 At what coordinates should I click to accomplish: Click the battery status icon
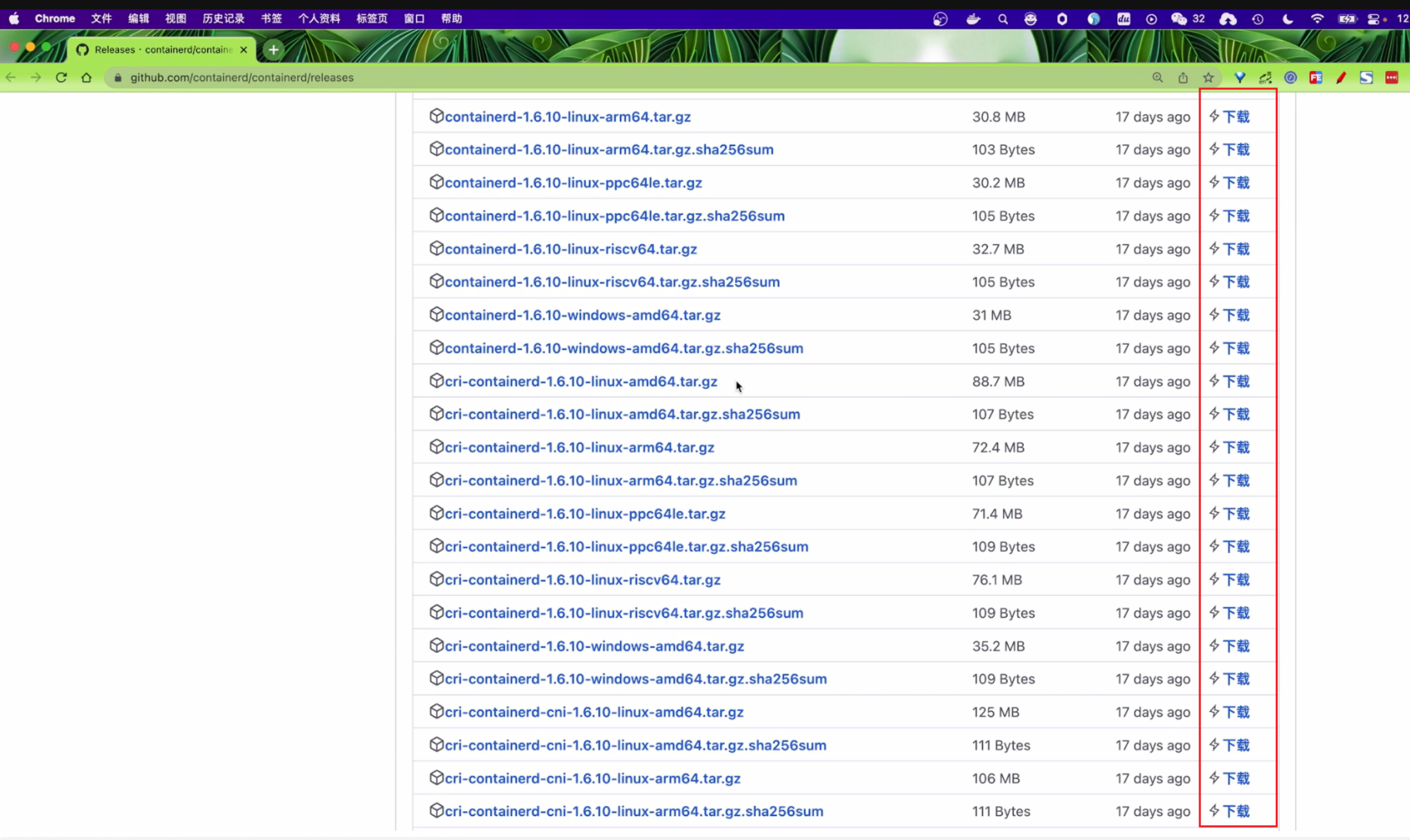[1347, 19]
